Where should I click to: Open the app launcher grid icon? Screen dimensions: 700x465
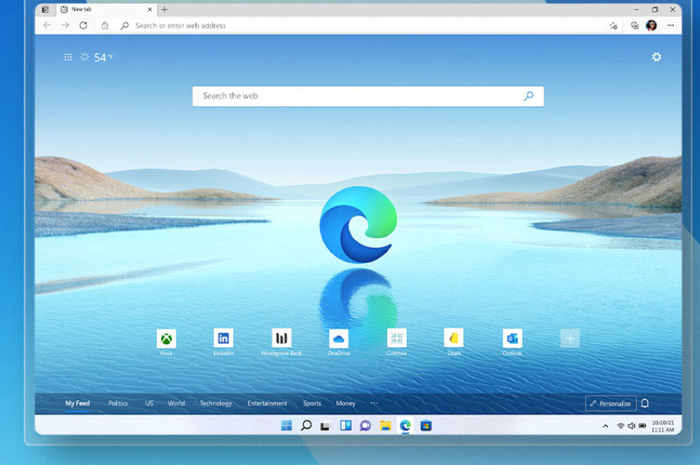(68, 57)
